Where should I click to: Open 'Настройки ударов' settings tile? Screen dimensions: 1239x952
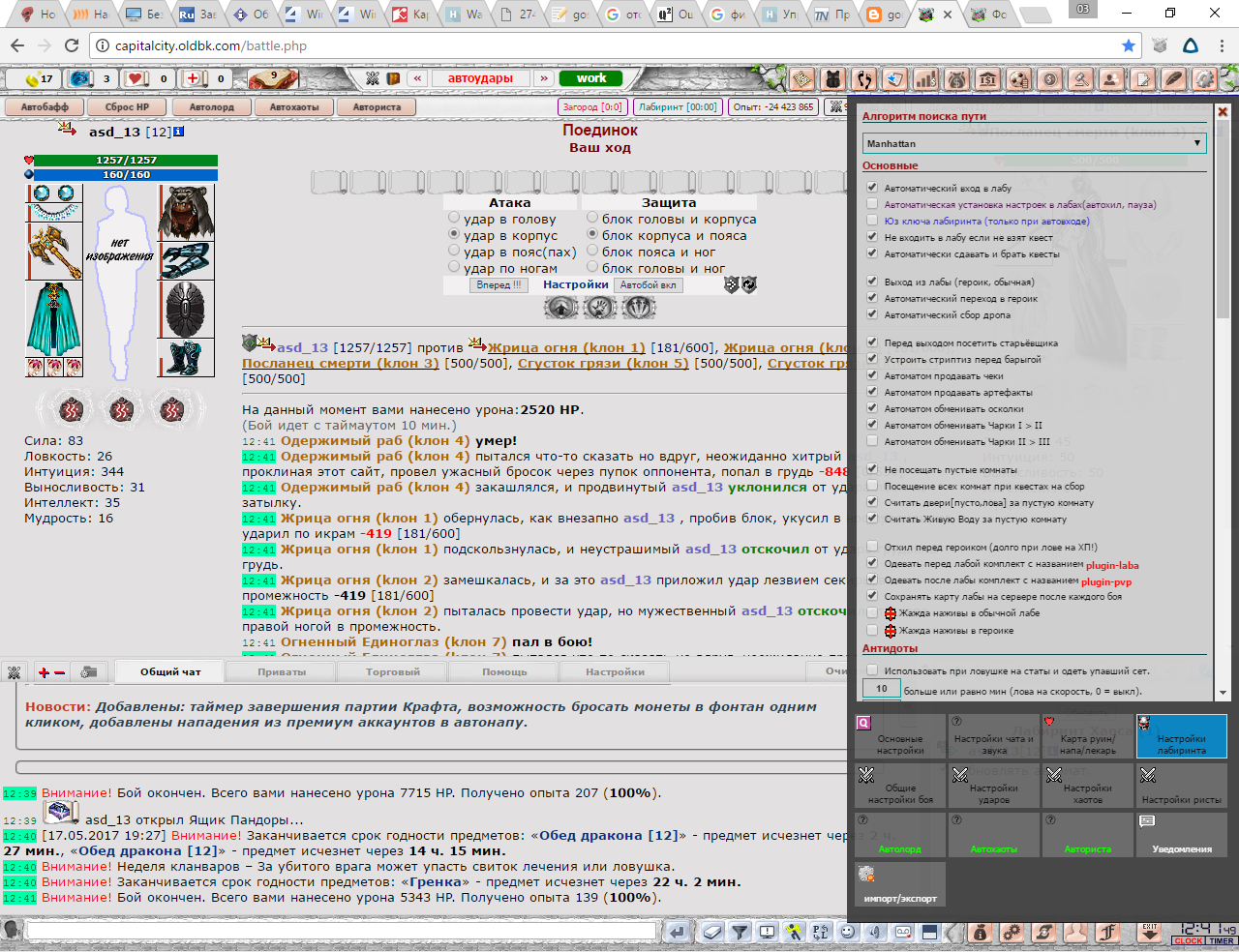pos(993,786)
